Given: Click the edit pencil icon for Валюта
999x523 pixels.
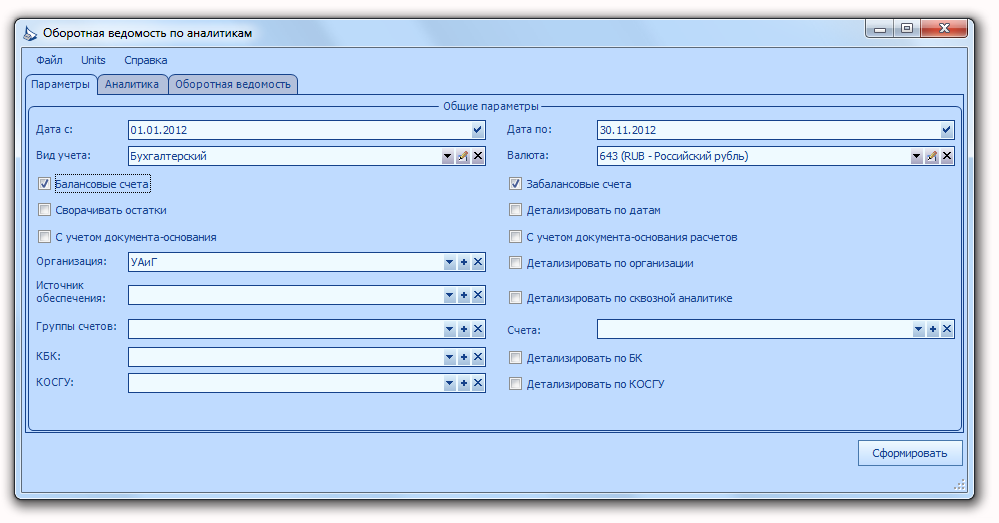Looking at the screenshot, I should coord(932,156).
